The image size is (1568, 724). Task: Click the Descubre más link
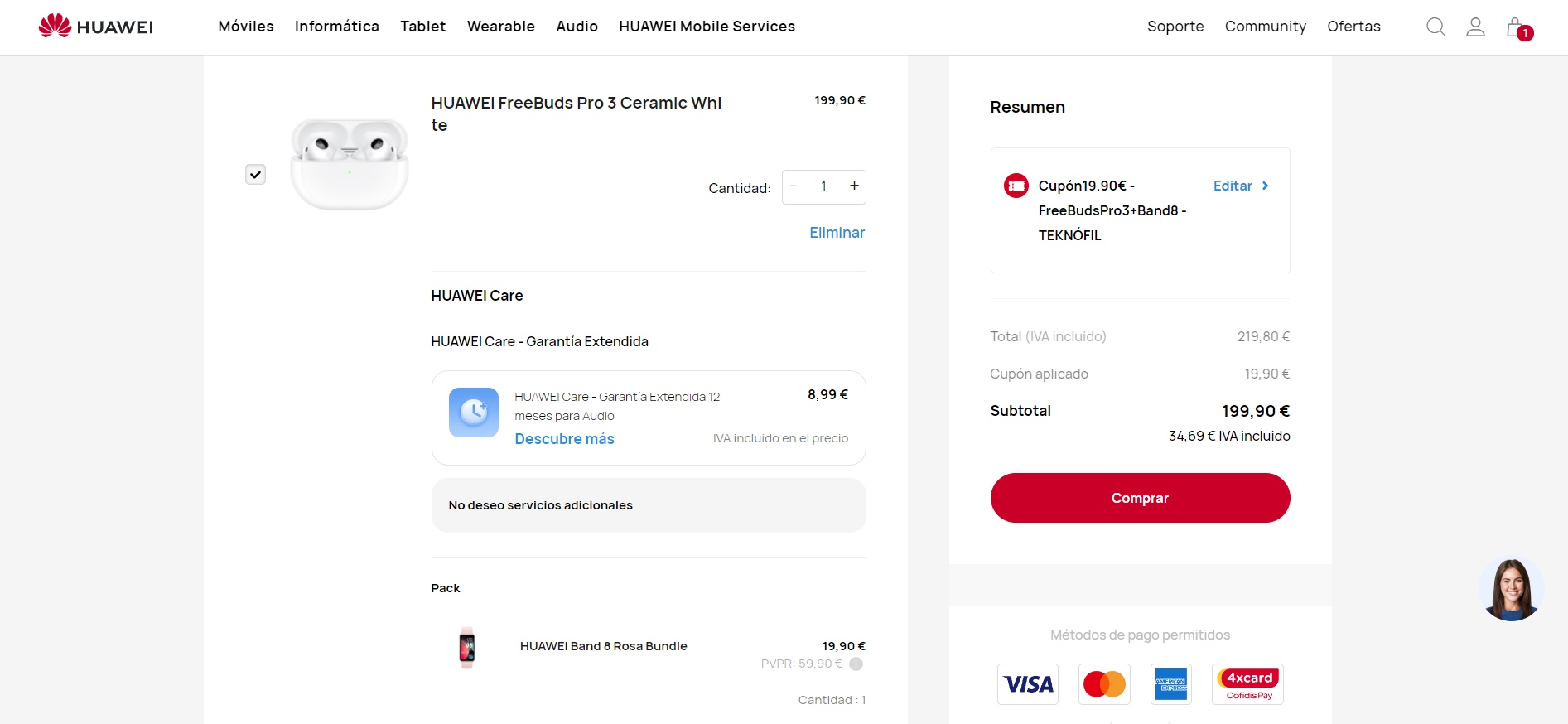(x=564, y=439)
